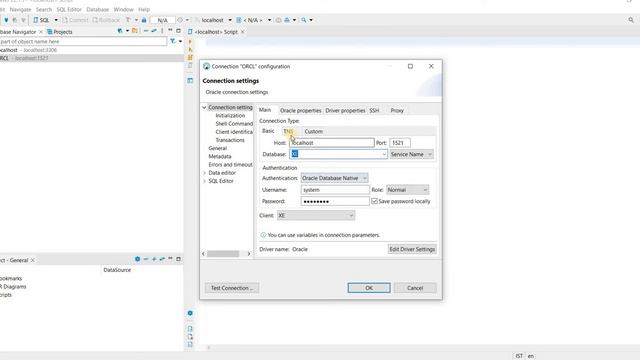Open the N/A schema selector dropdown
Image resolution: width=640 pixels, height=360 pixels.
(269, 20)
